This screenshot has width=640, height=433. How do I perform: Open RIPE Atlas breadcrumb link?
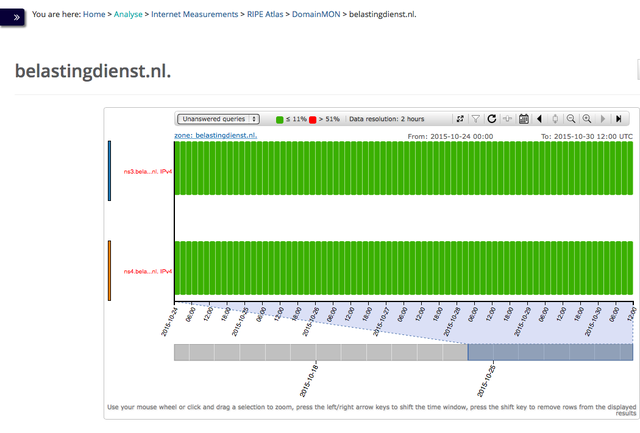point(265,14)
